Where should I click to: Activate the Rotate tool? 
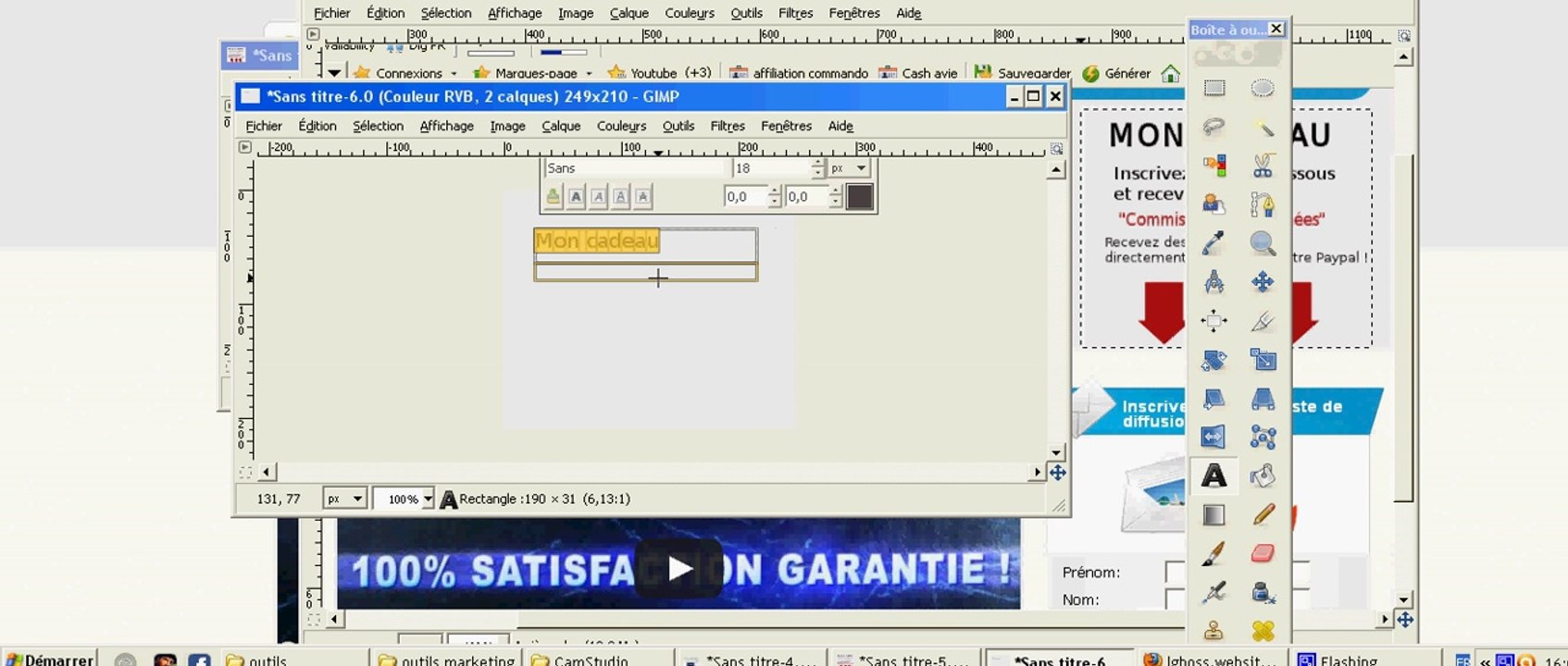click(x=1213, y=360)
